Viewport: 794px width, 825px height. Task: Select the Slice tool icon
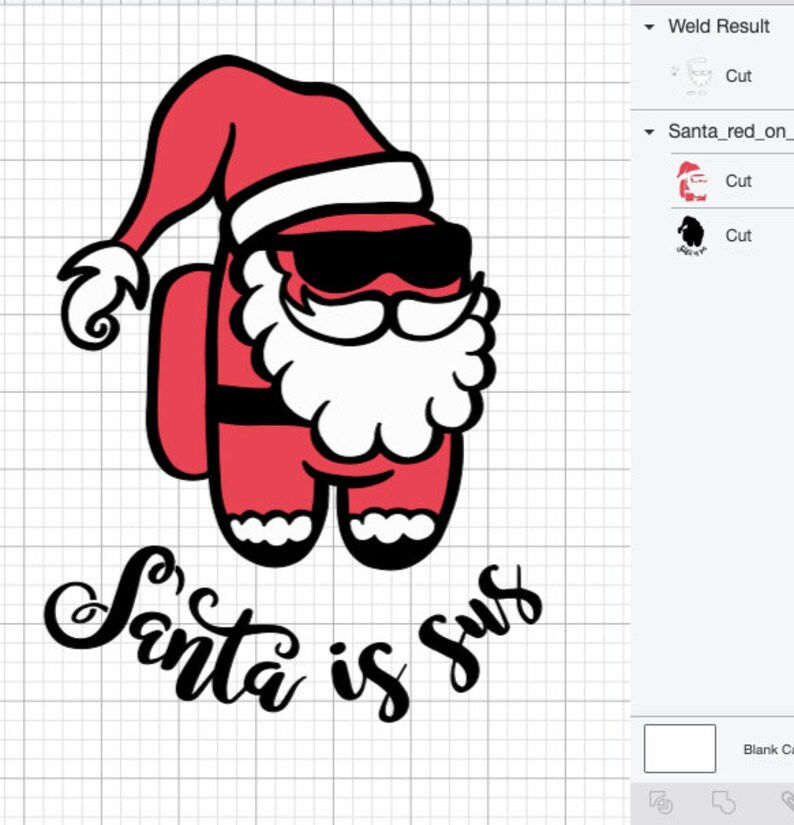tap(661, 803)
